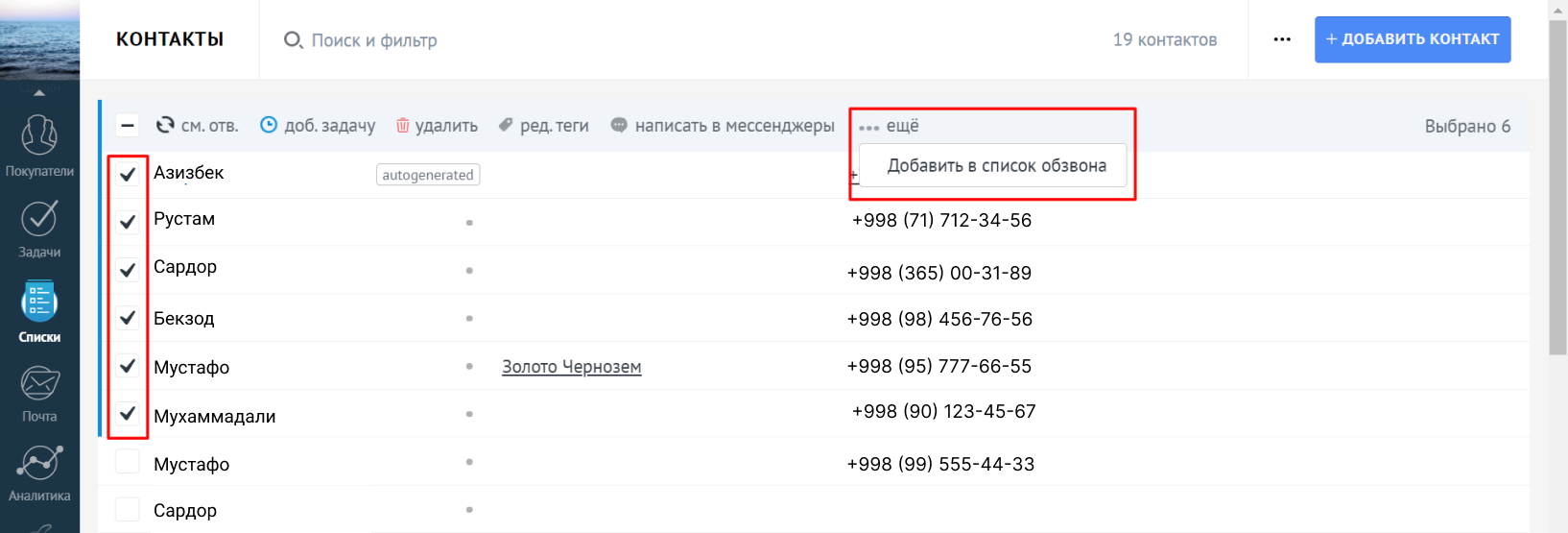The width and height of the screenshot is (1568, 533).
Task: Toggle the select-all minus checkbox
Action: [128, 126]
